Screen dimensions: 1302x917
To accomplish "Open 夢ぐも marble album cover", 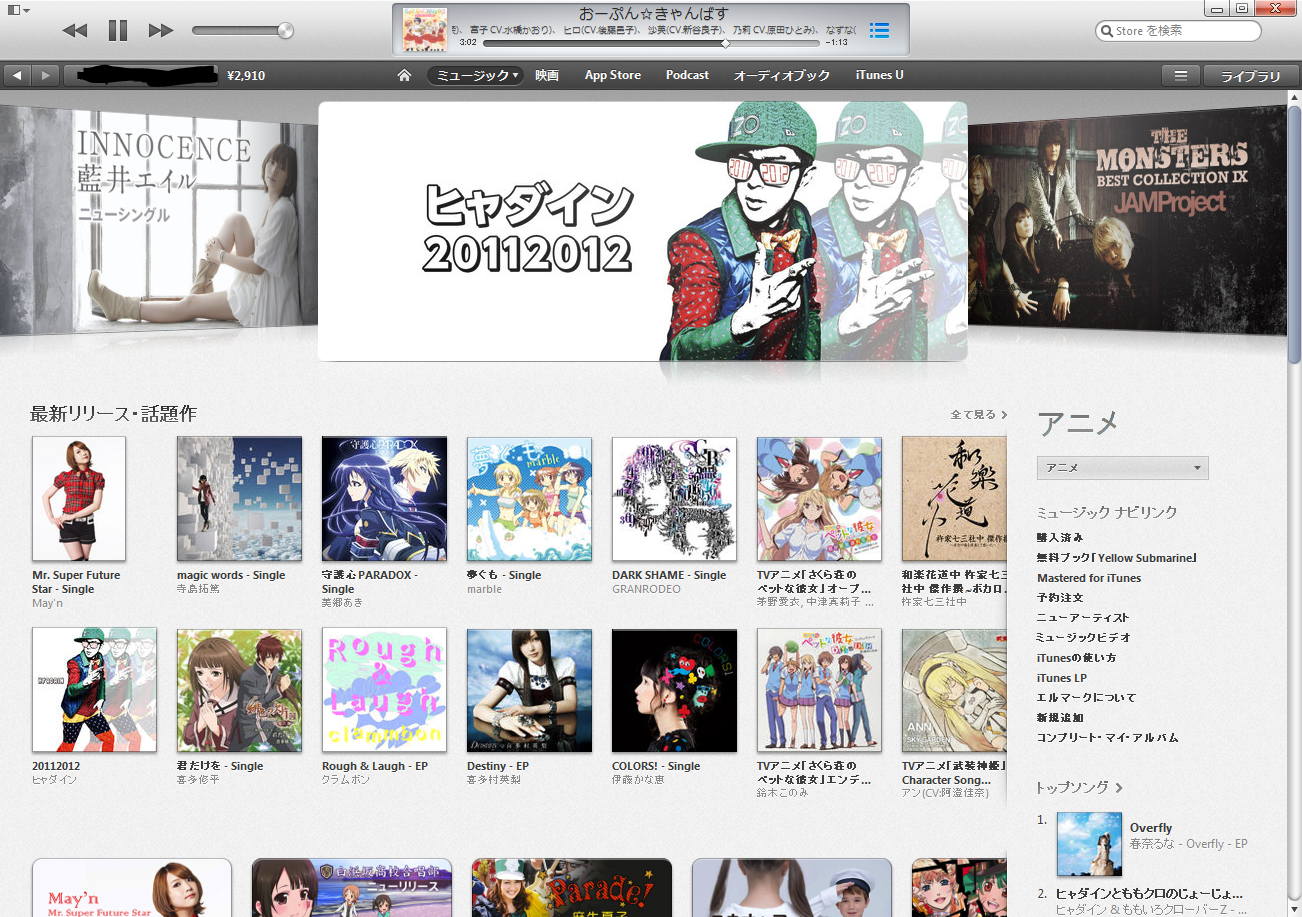I will point(529,498).
